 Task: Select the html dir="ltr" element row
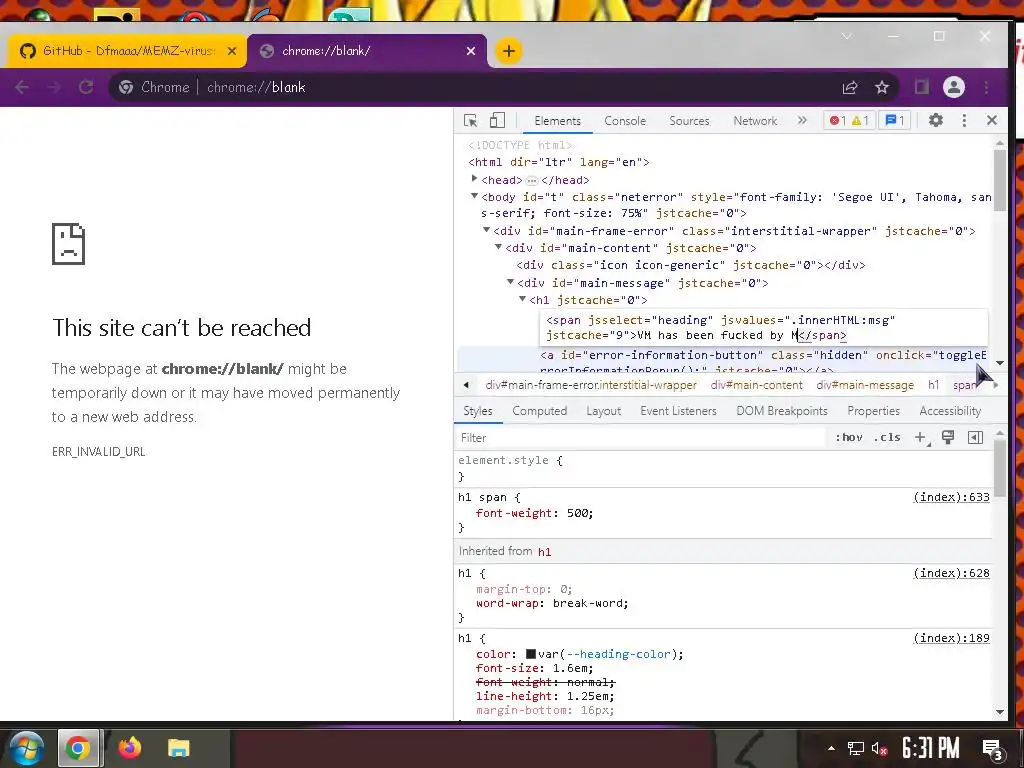tap(558, 162)
